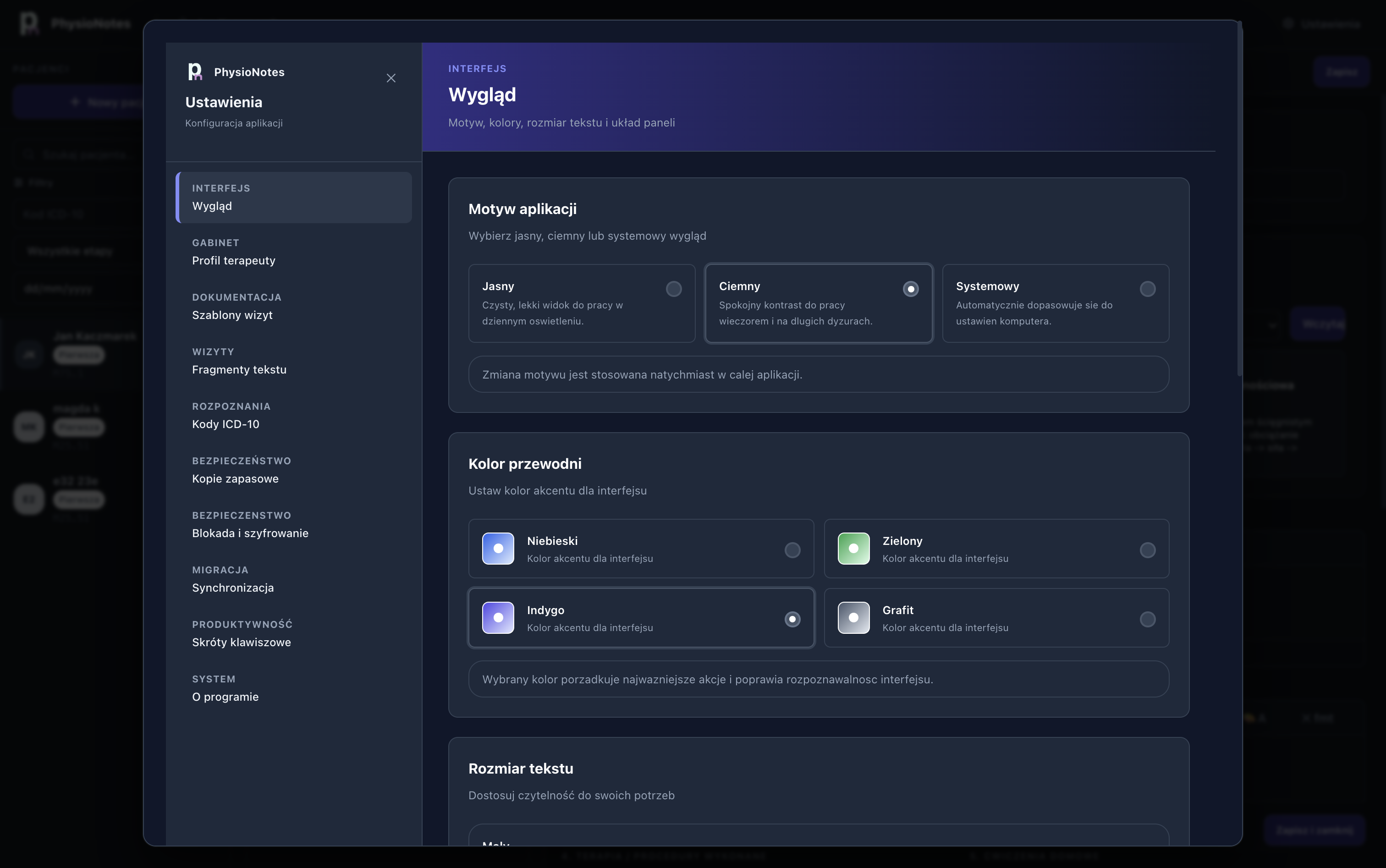Click 'Wybrany kolor porzadkuje' info note

click(x=818, y=679)
